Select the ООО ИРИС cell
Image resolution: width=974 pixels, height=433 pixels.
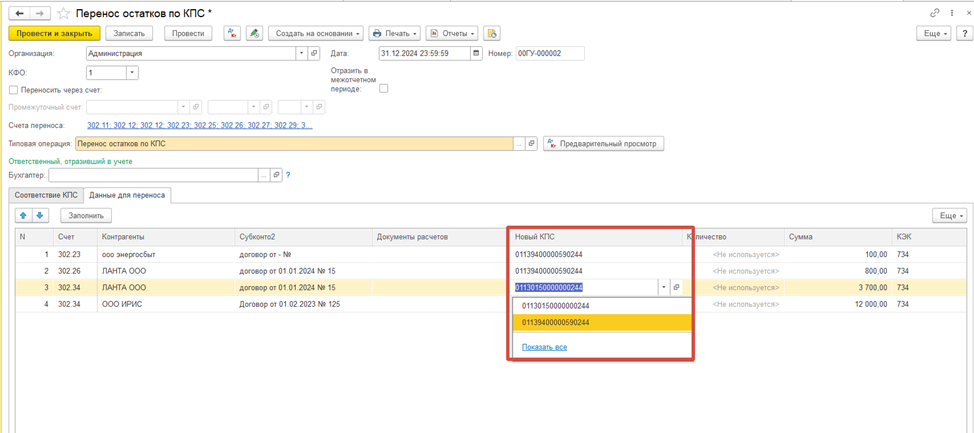point(165,304)
